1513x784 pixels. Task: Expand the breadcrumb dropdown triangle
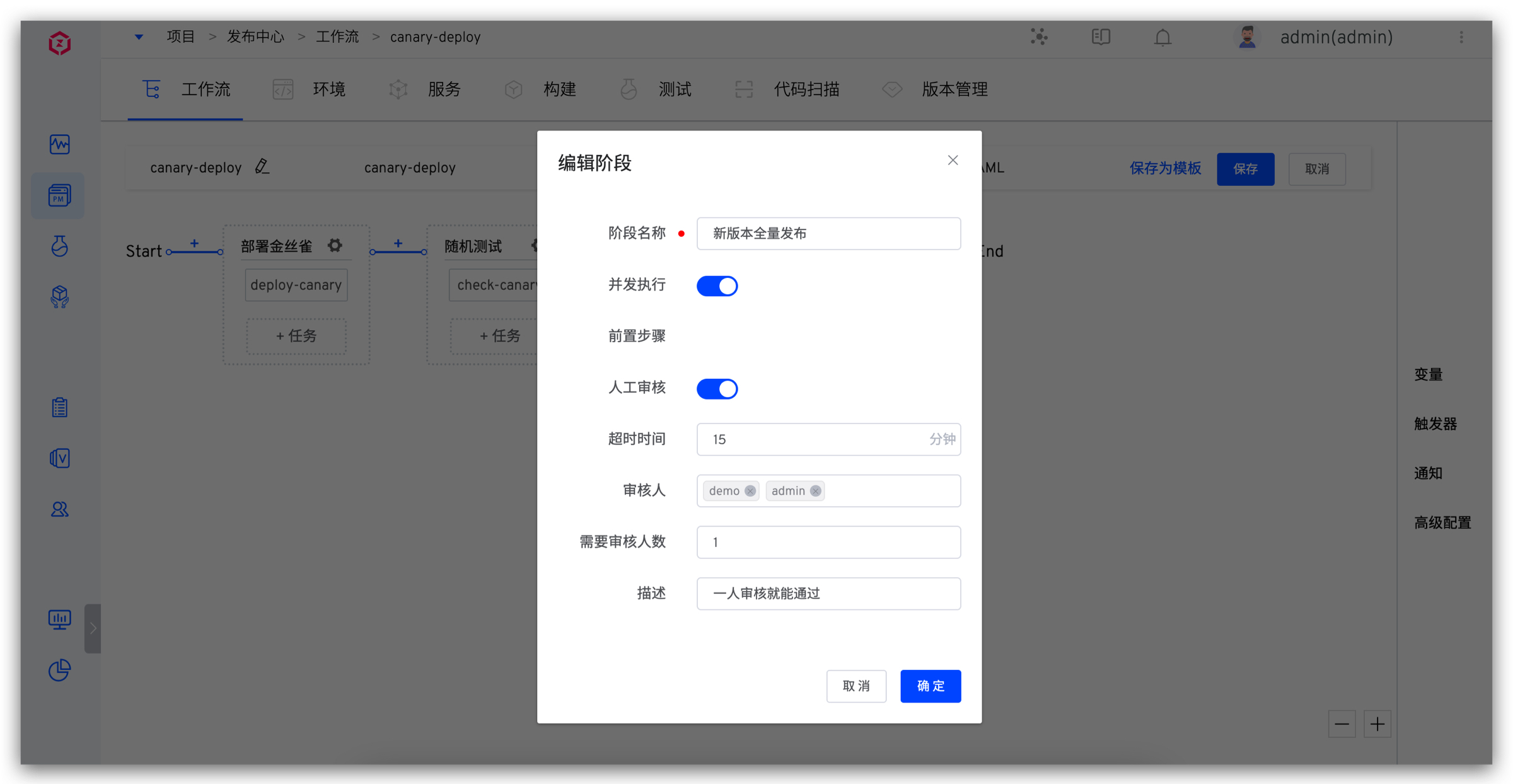pos(139,37)
